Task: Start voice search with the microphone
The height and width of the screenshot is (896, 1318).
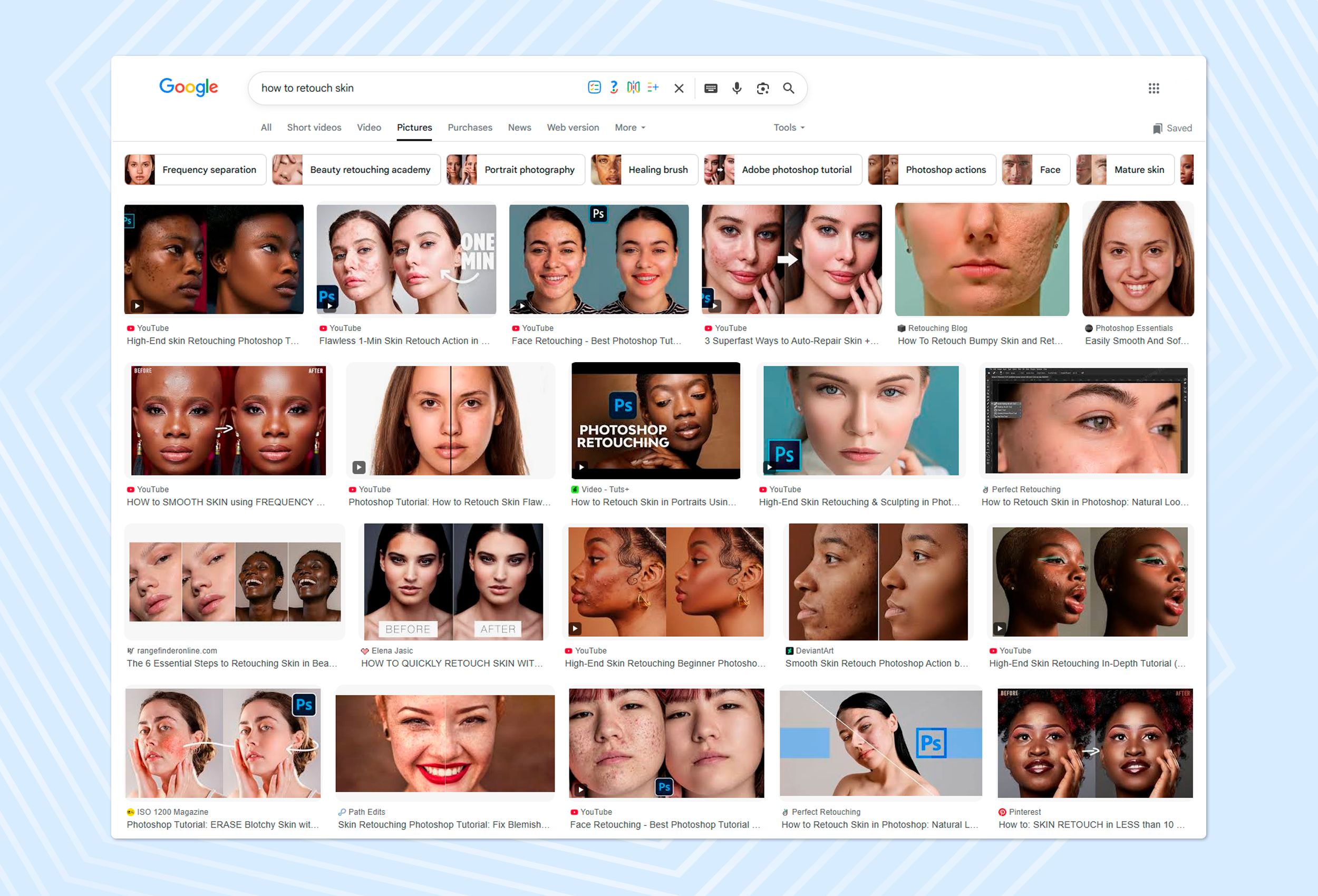Action: coord(736,88)
